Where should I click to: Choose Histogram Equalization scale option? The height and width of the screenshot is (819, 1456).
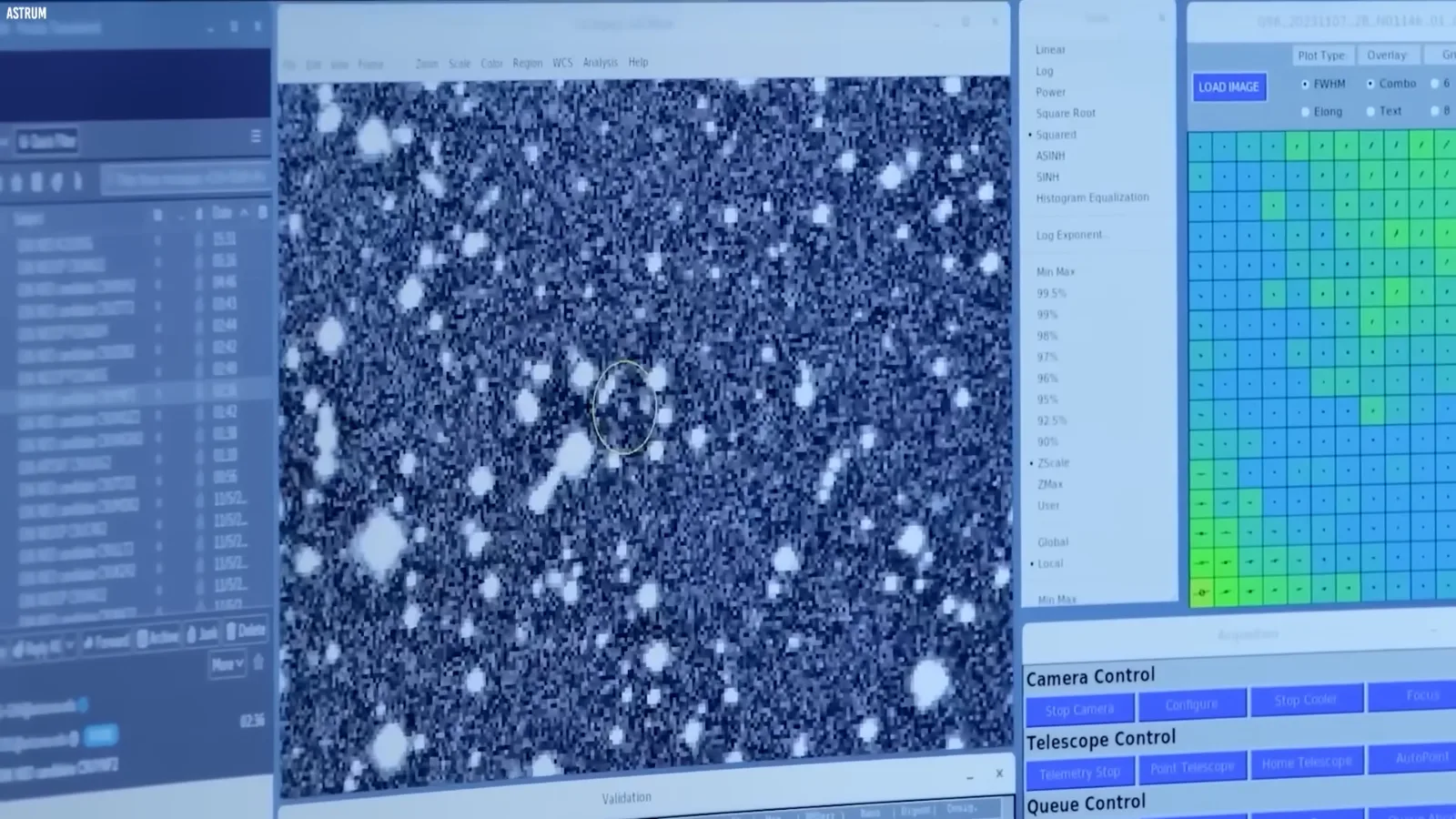[1092, 197]
